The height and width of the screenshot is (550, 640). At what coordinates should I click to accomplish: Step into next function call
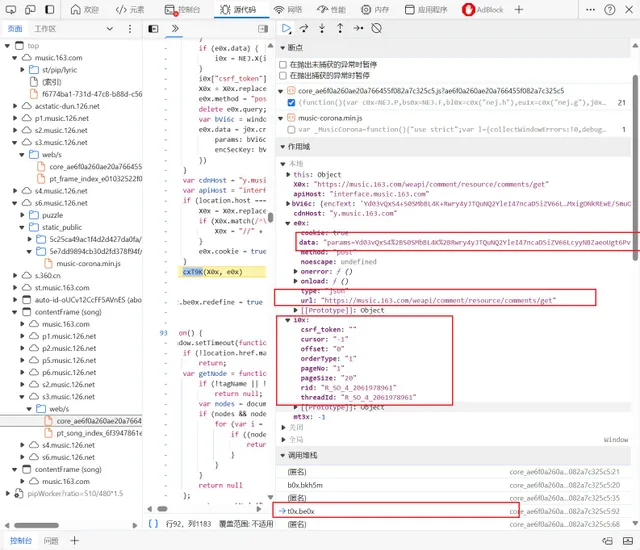322,28
